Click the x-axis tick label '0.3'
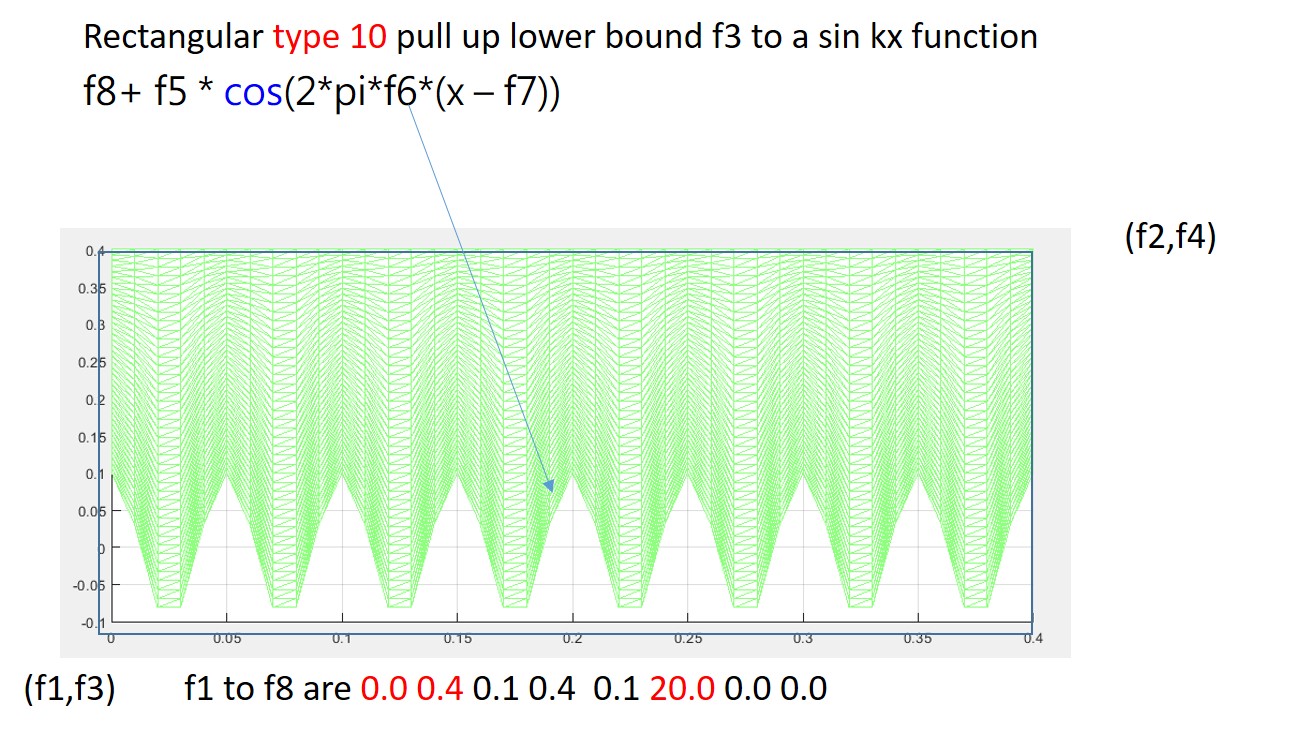This screenshot has width=1292, height=733. [x=802, y=638]
